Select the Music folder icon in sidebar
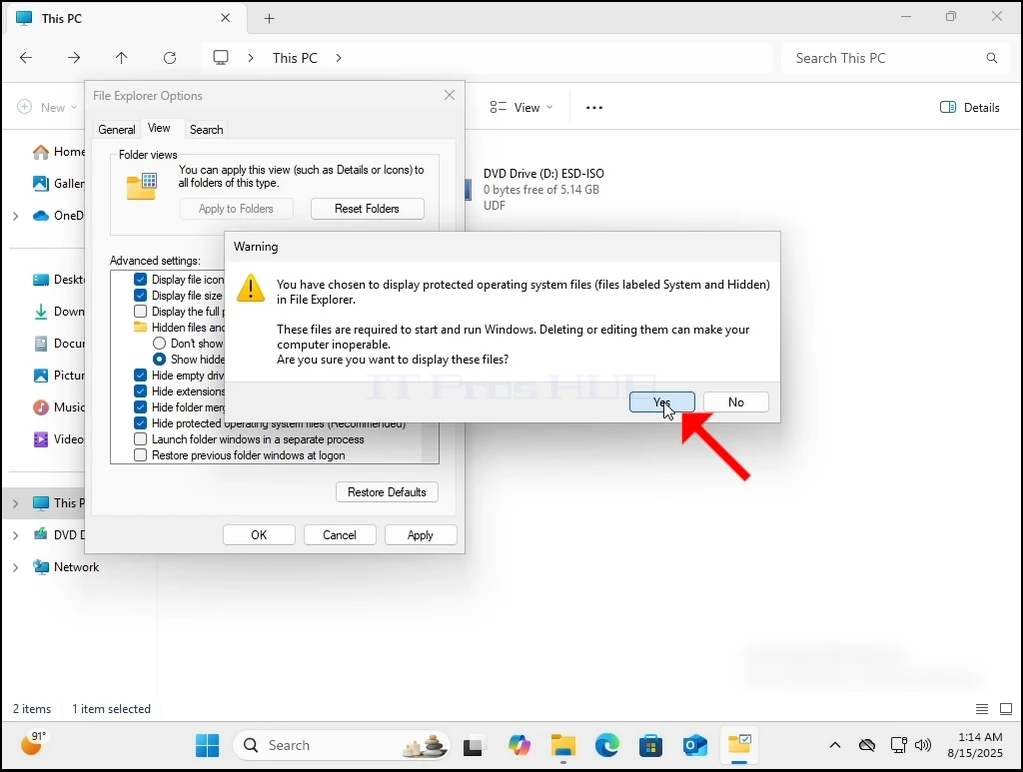 point(40,408)
